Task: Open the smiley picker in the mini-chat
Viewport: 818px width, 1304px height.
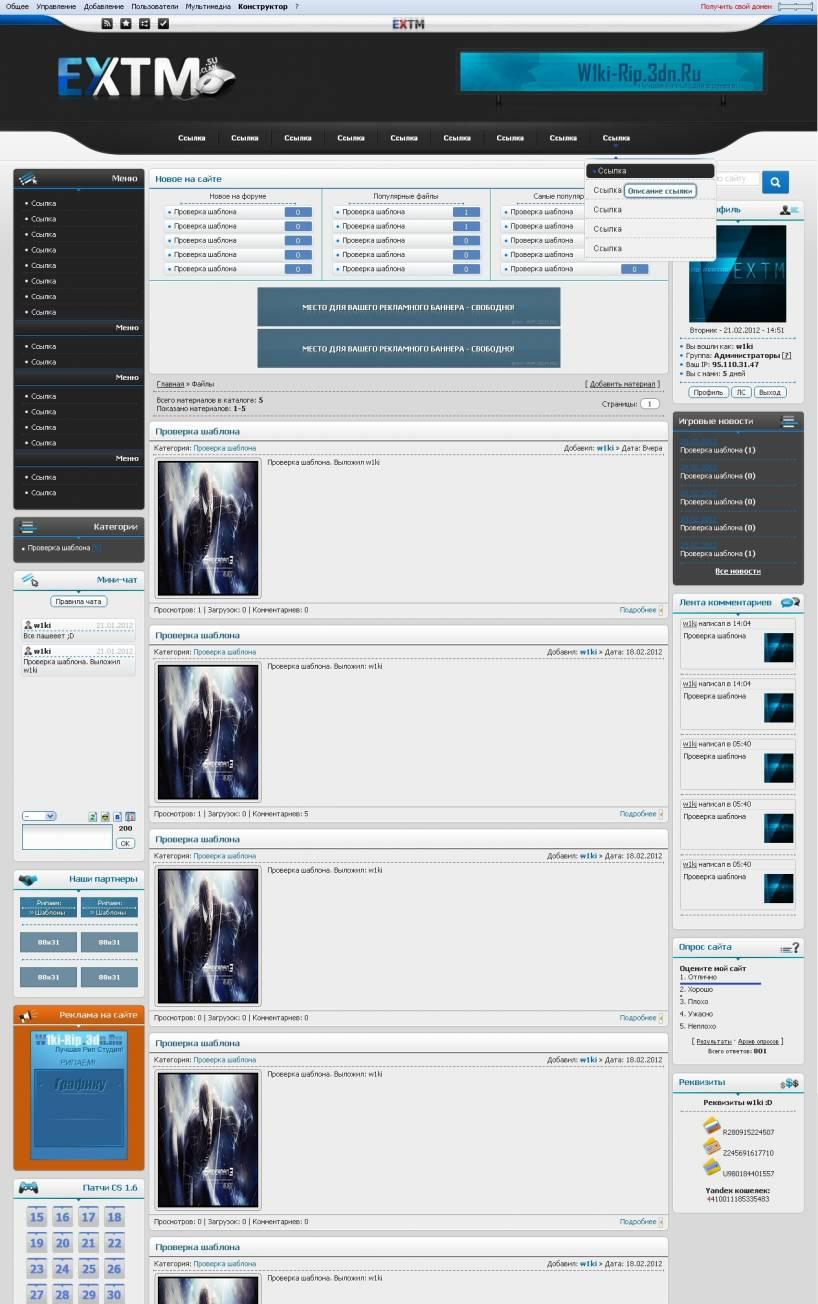Action: click(105, 816)
